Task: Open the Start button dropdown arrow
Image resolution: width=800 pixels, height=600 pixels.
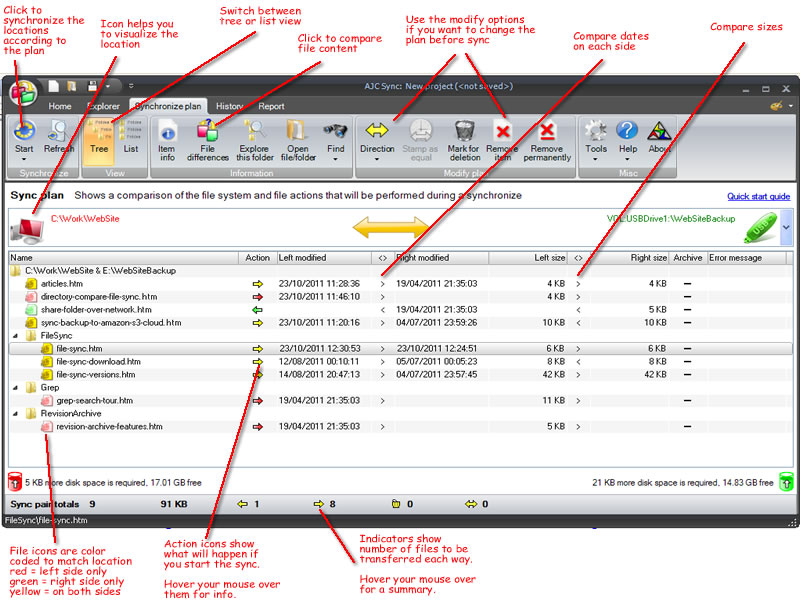Action: point(24,159)
